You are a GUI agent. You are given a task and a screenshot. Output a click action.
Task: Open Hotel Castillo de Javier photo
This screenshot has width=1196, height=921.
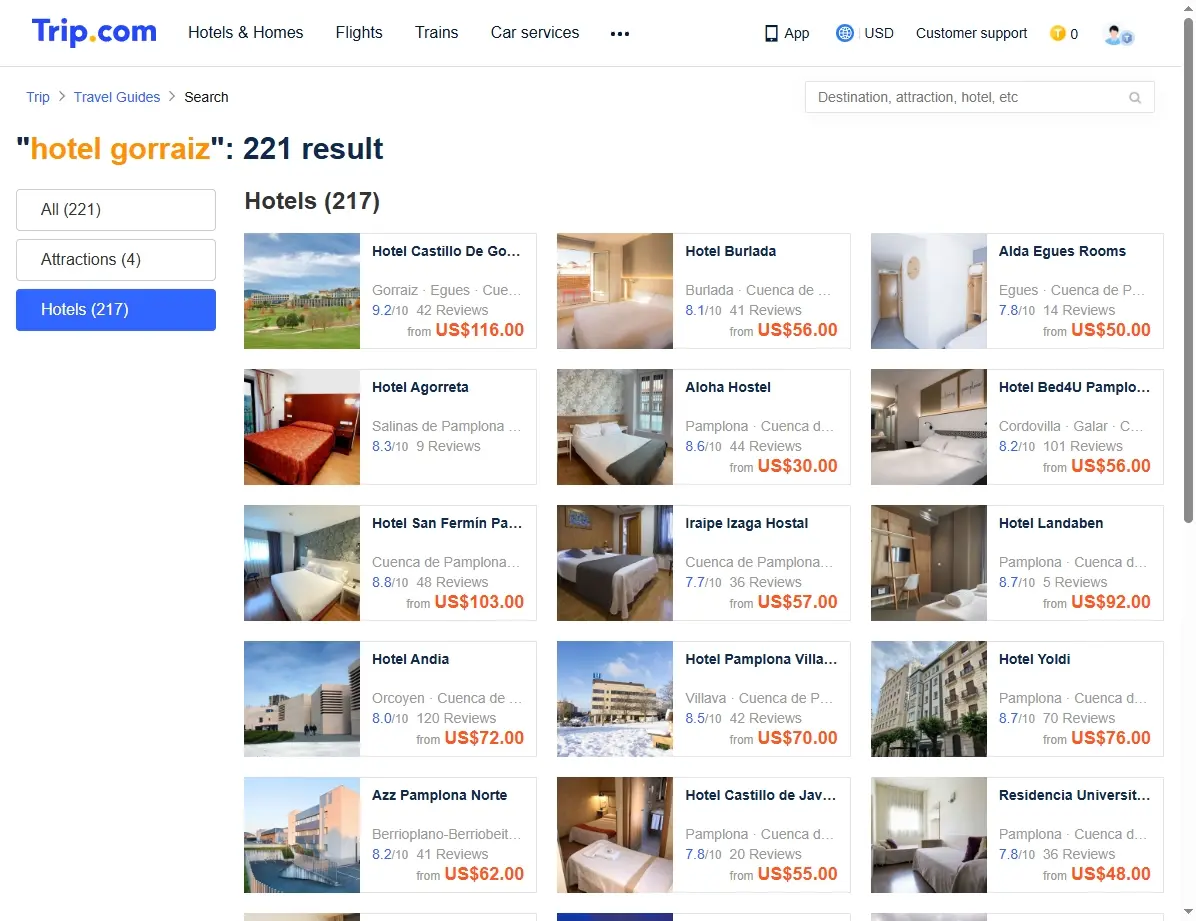click(615, 835)
